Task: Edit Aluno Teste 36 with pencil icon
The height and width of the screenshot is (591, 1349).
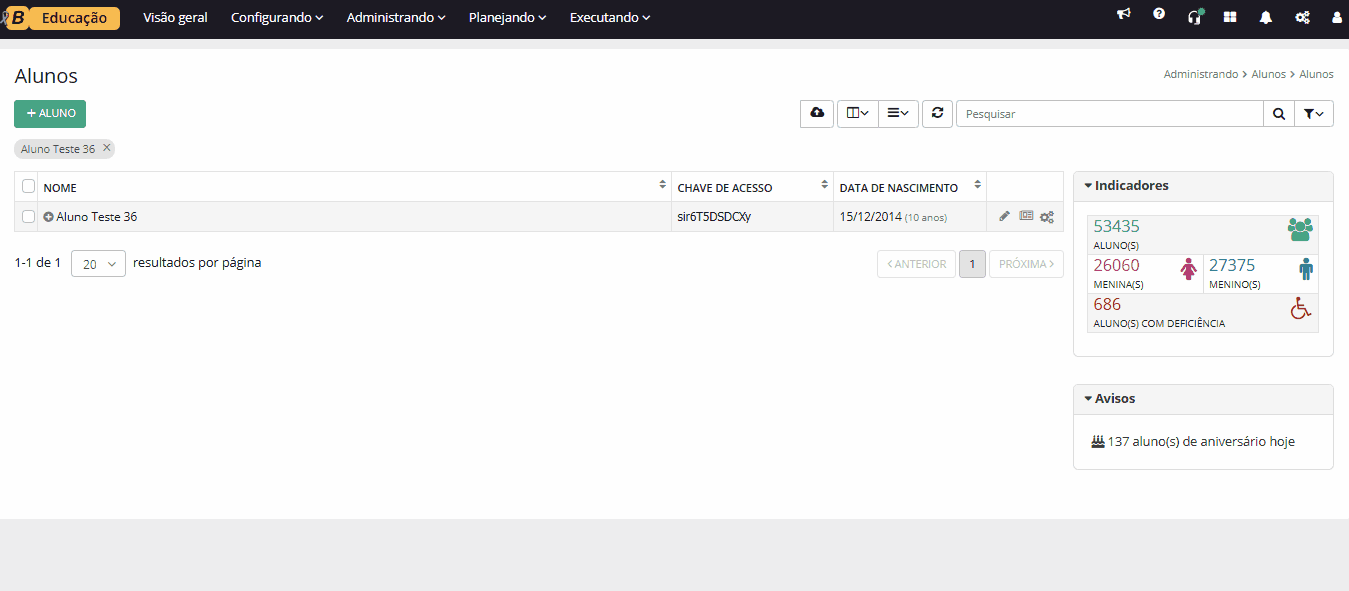Action: 1005,216
